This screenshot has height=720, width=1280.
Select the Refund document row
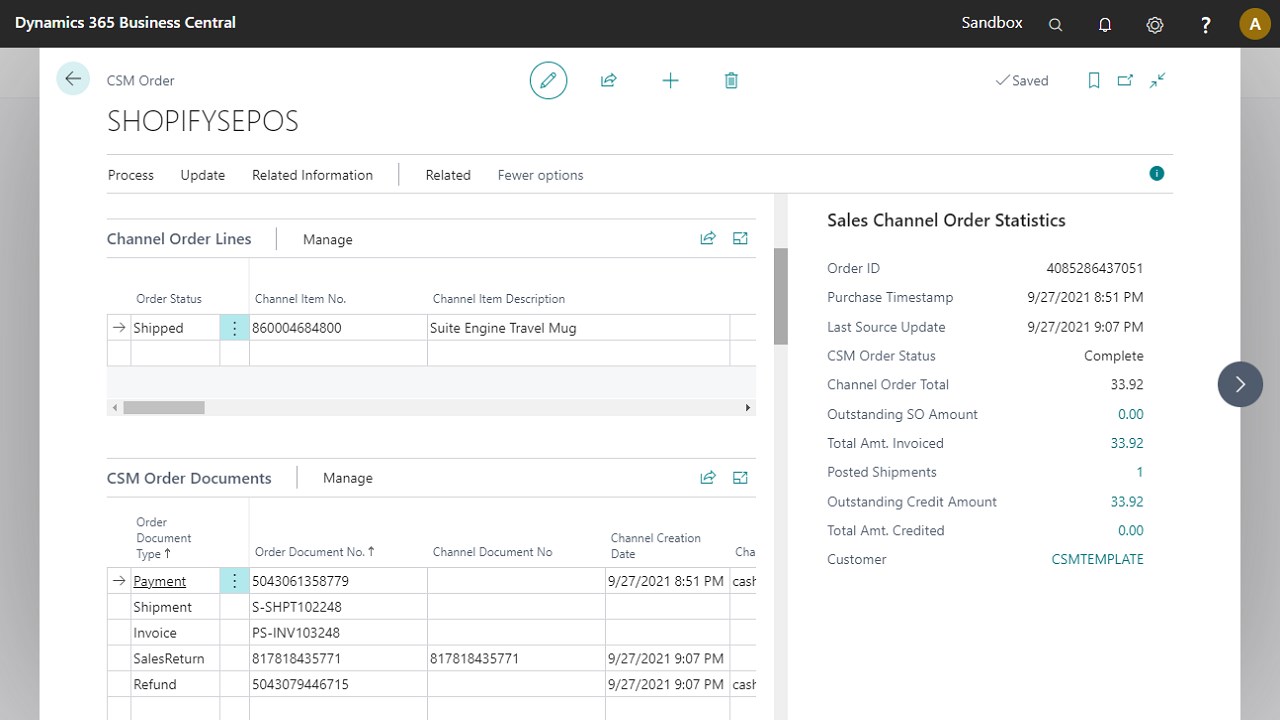coord(431,685)
